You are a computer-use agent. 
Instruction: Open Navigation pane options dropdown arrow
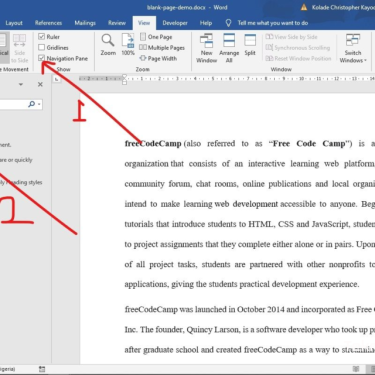pyautogui.click(x=21, y=84)
